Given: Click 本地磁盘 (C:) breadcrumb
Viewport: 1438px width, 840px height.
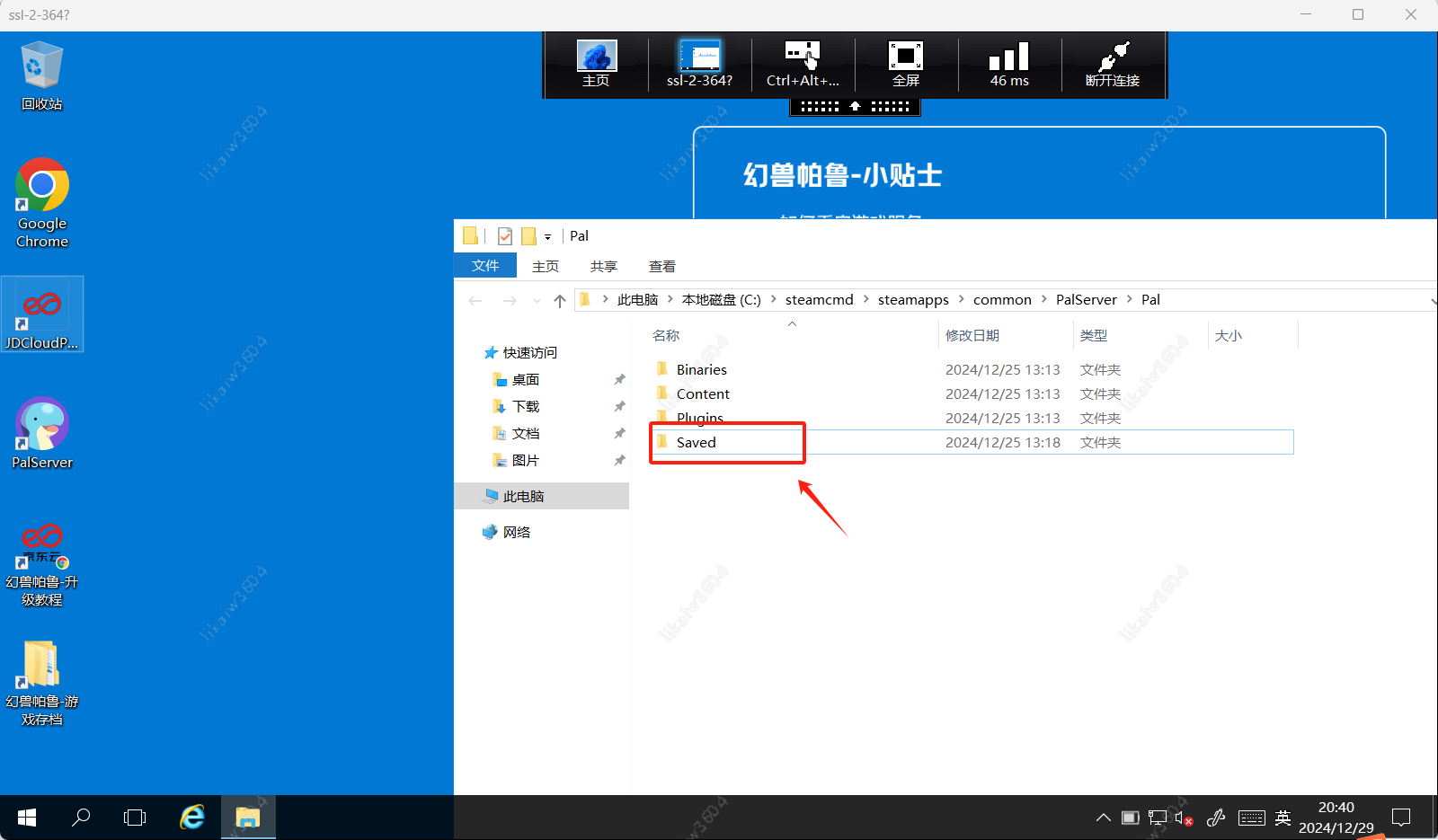Looking at the screenshot, I should pos(722,300).
